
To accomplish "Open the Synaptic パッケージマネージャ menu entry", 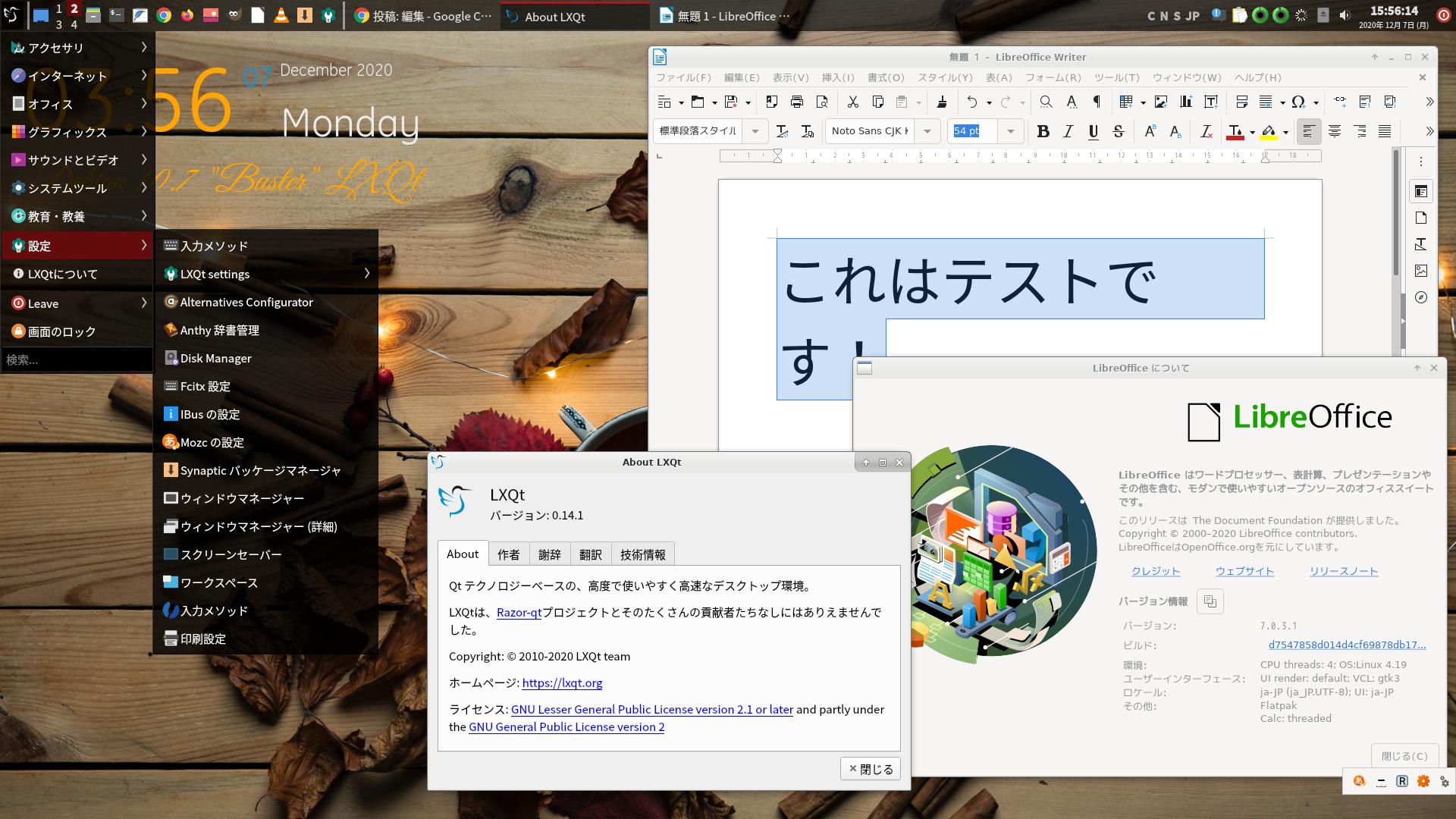I will click(260, 470).
